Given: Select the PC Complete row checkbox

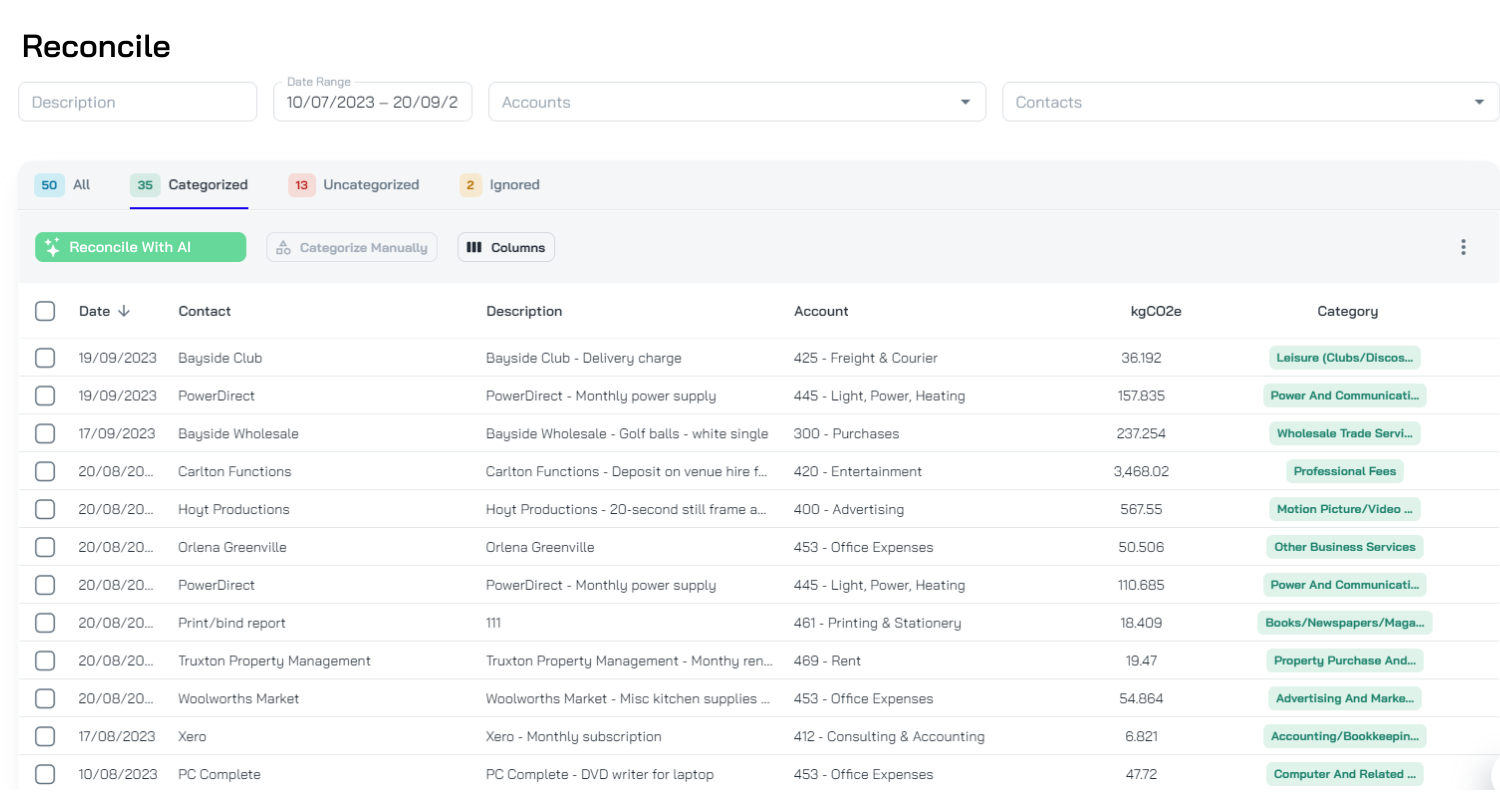Looking at the screenshot, I should pyautogui.click(x=45, y=774).
